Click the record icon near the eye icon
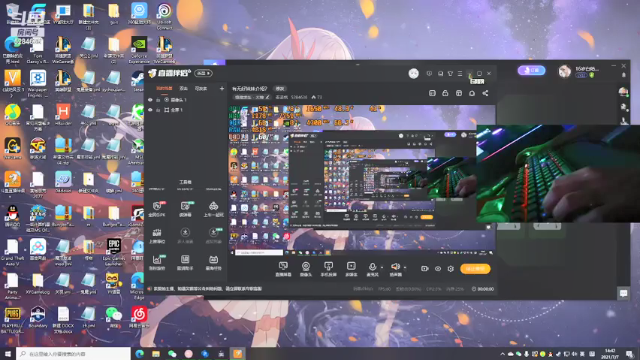 point(424,269)
